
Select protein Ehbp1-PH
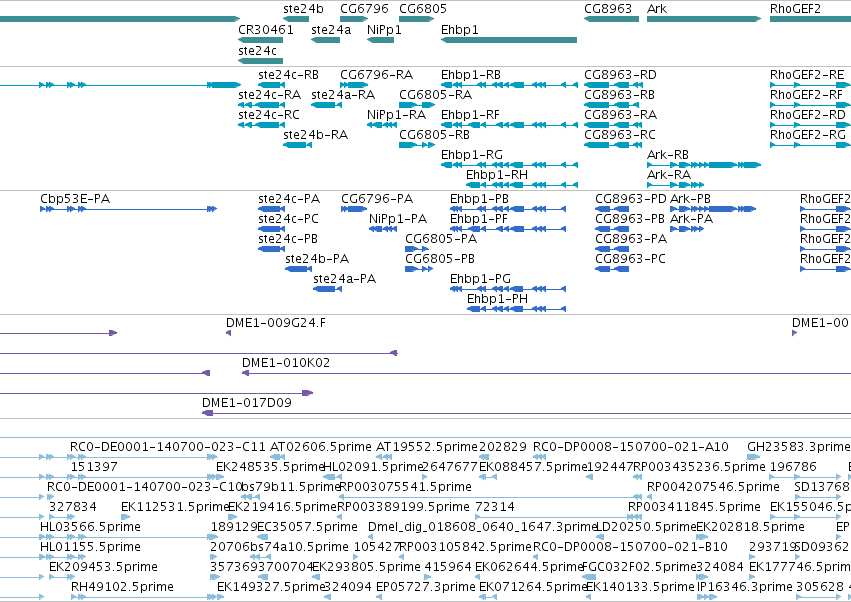coord(497,299)
